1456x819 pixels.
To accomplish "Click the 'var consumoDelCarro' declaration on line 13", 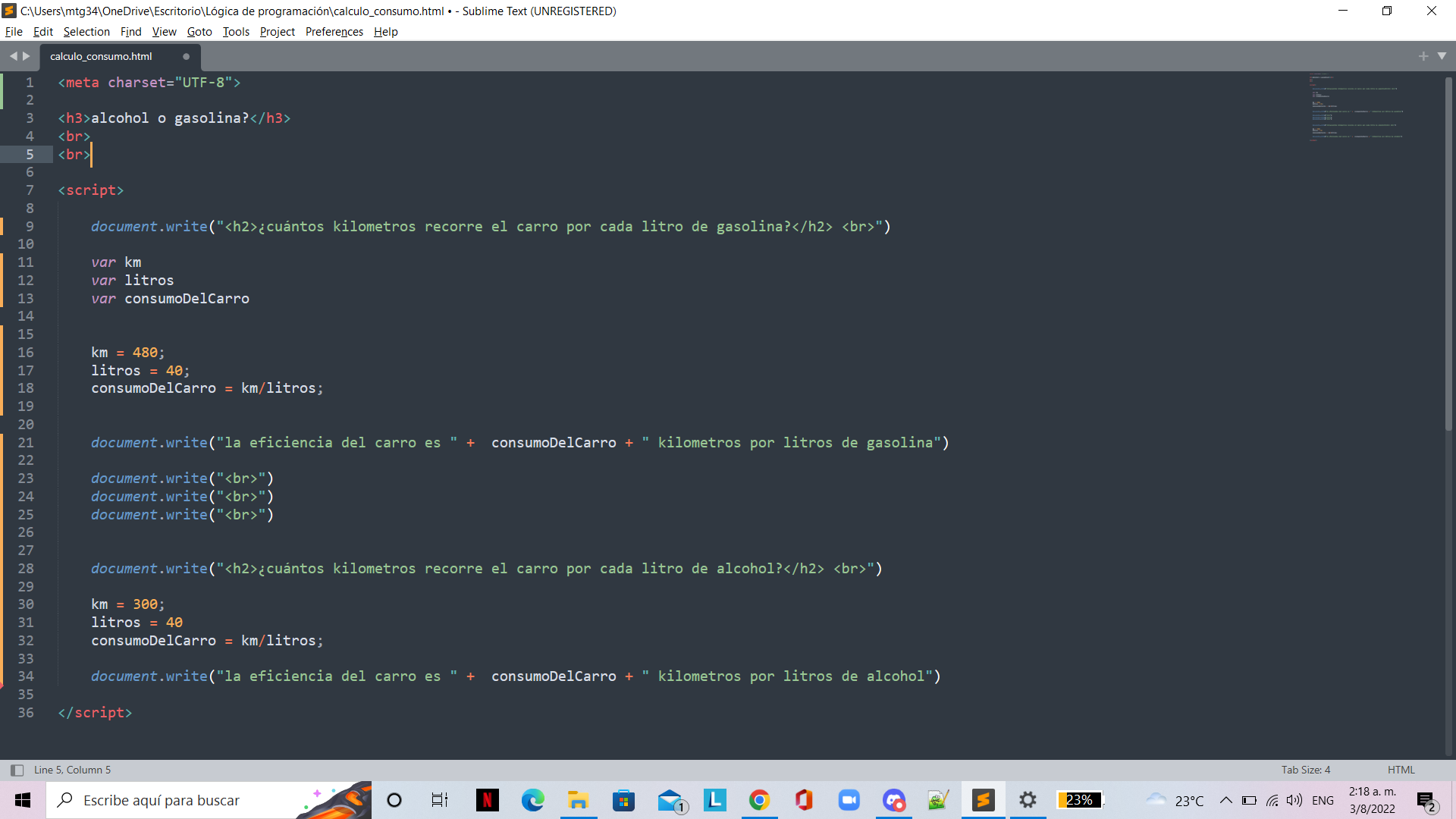I will click(x=170, y=299).
